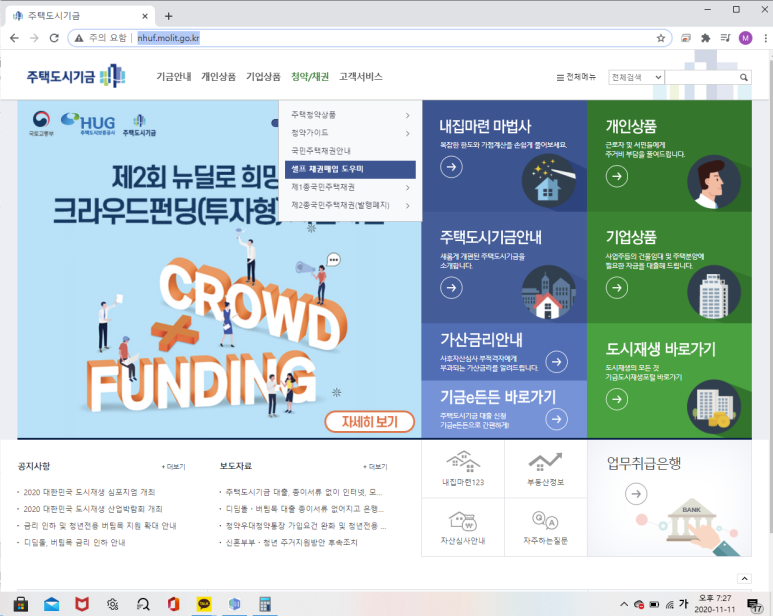773x616 pixels.
Task: Click the site search input field
Action: point(702,77)
